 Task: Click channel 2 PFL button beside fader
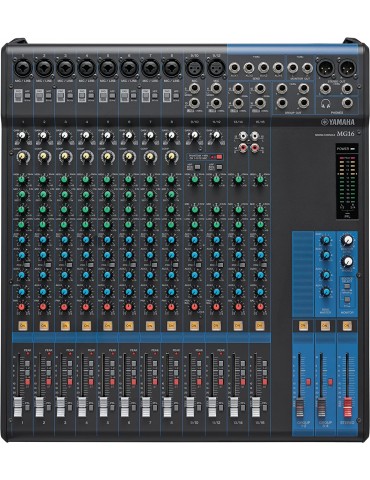pos(49,407)
